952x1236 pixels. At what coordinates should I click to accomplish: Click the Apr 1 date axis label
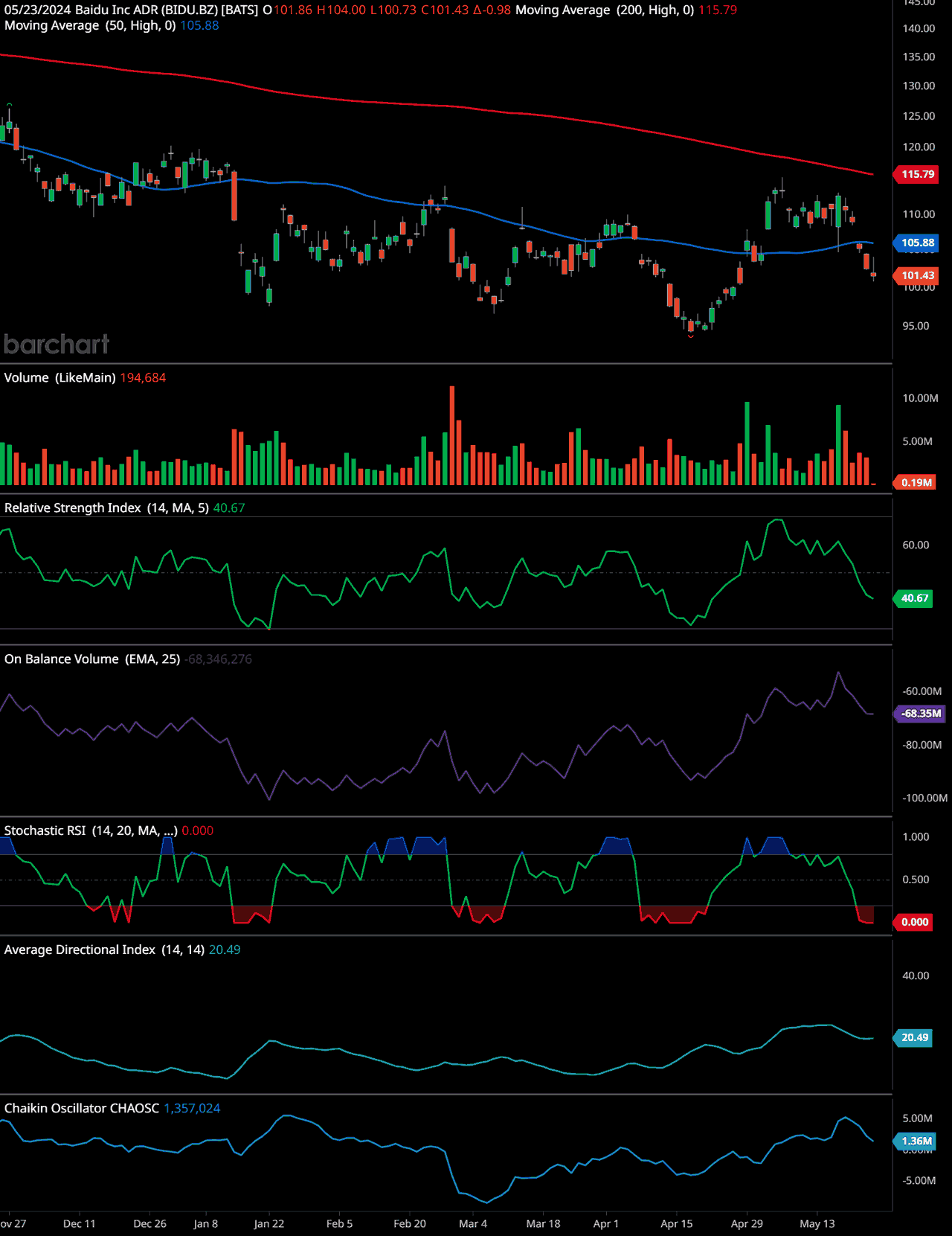click(605, 1224)
